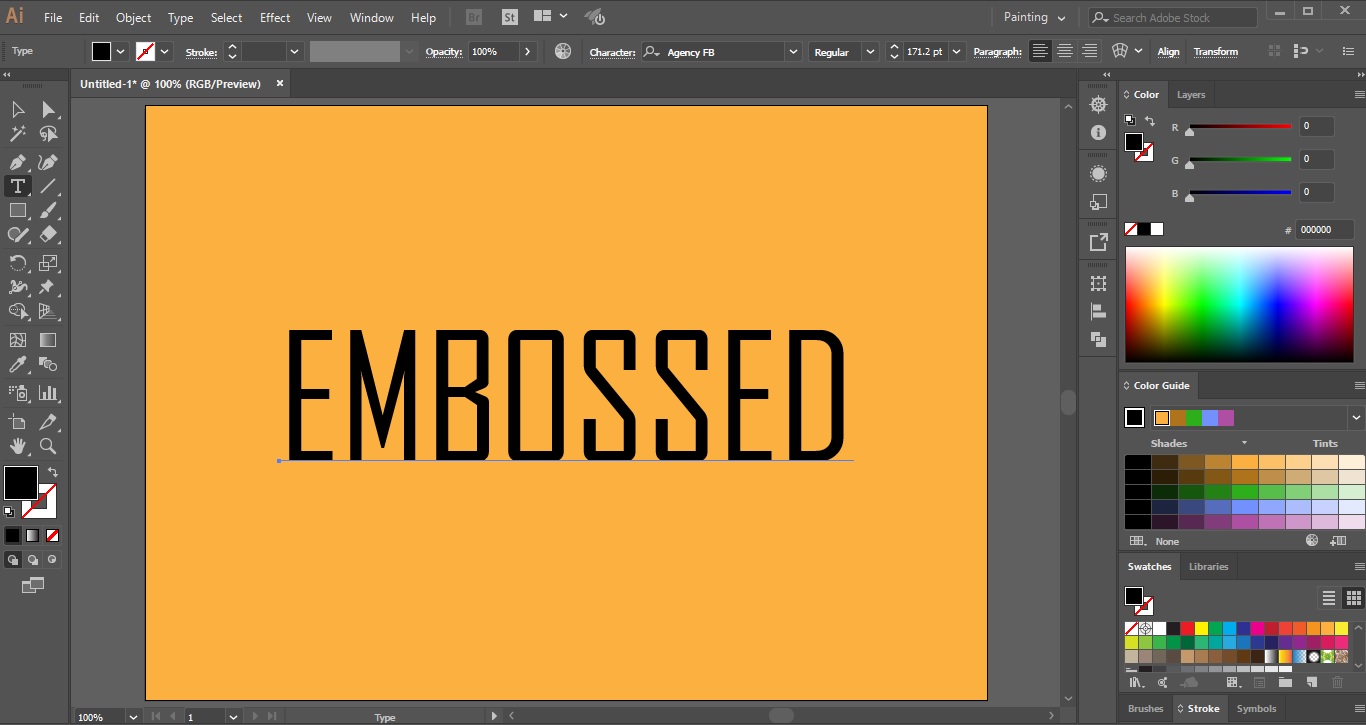Open the Object menu
Viewport: 1366px width, 725px height.
(x=133, y=17)
